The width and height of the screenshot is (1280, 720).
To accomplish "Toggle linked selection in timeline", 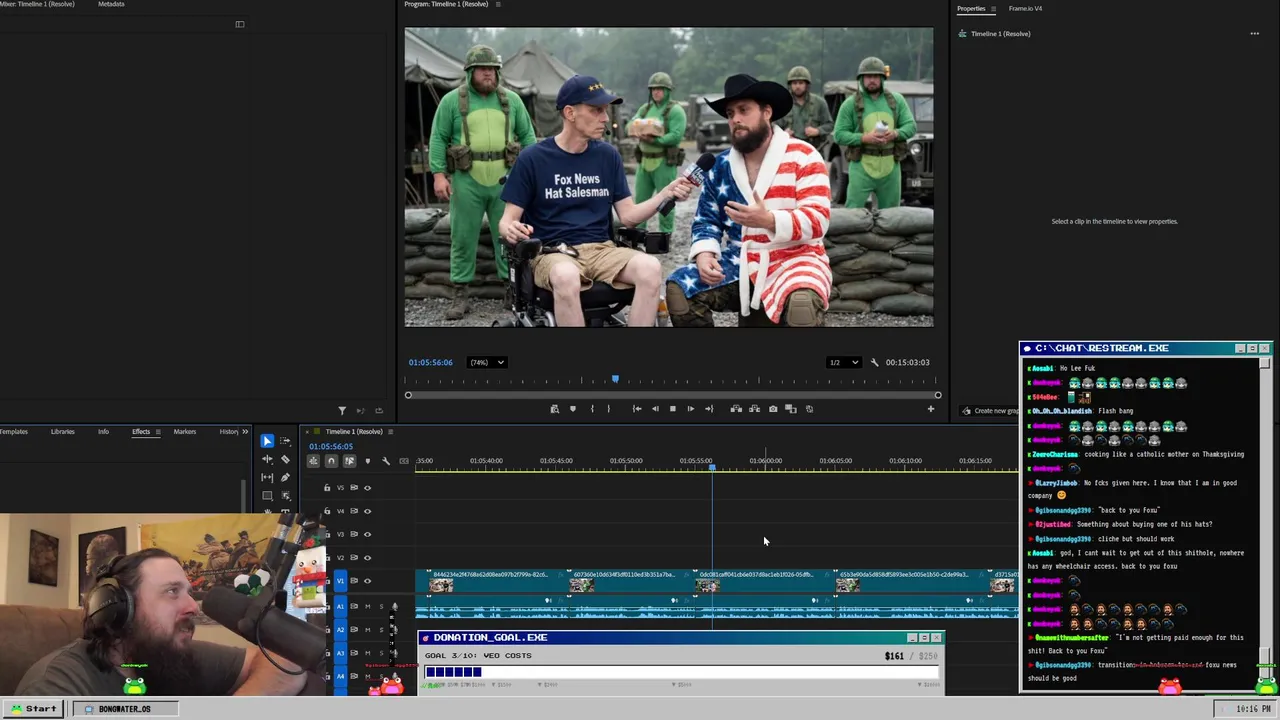I will [349, 461].
